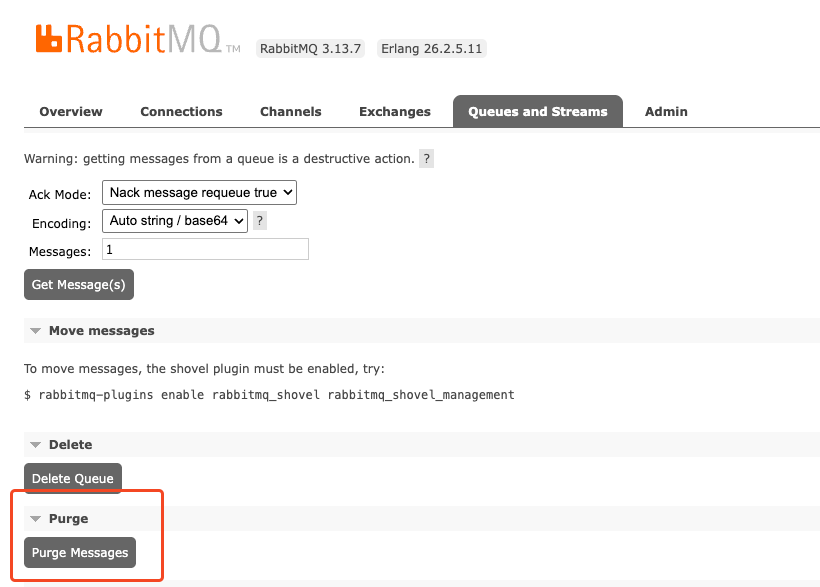Click the Get Message(s) button
This screenshot has height=587, width=820.
pos(78,285)
